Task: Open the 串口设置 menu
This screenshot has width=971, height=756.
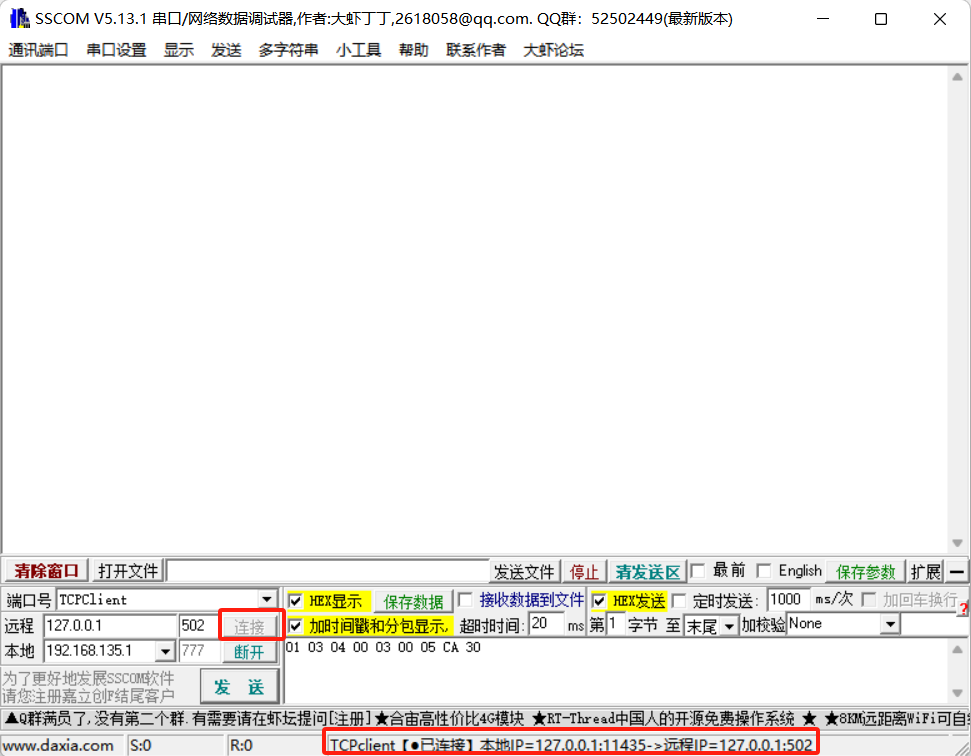Action: point(116,50)
